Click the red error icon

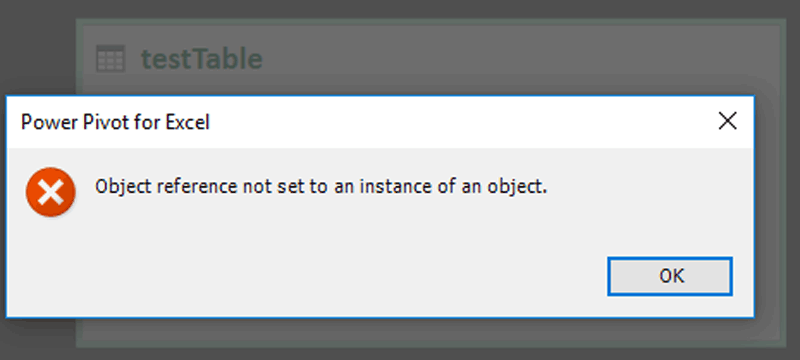[x=51, y=192]
